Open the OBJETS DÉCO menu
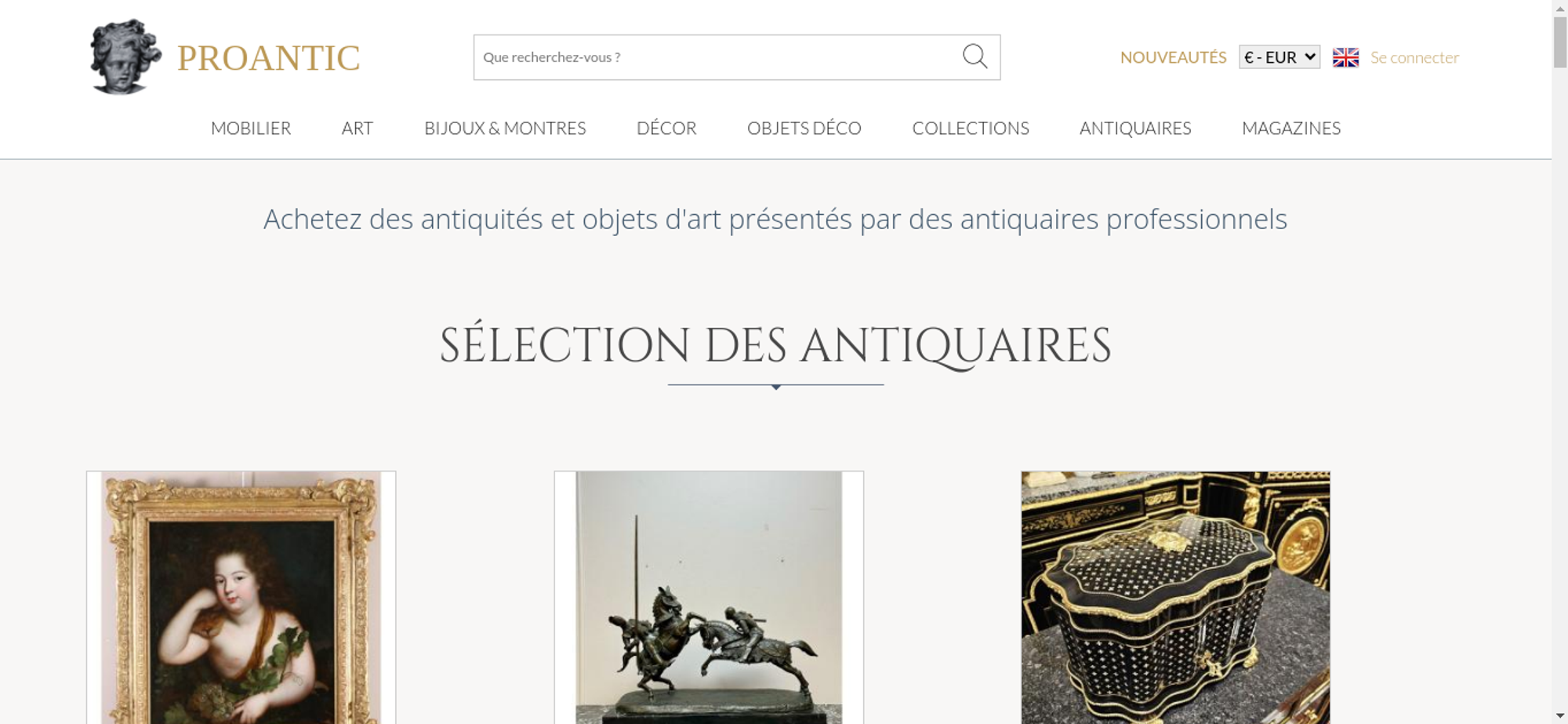 point(804,128)
